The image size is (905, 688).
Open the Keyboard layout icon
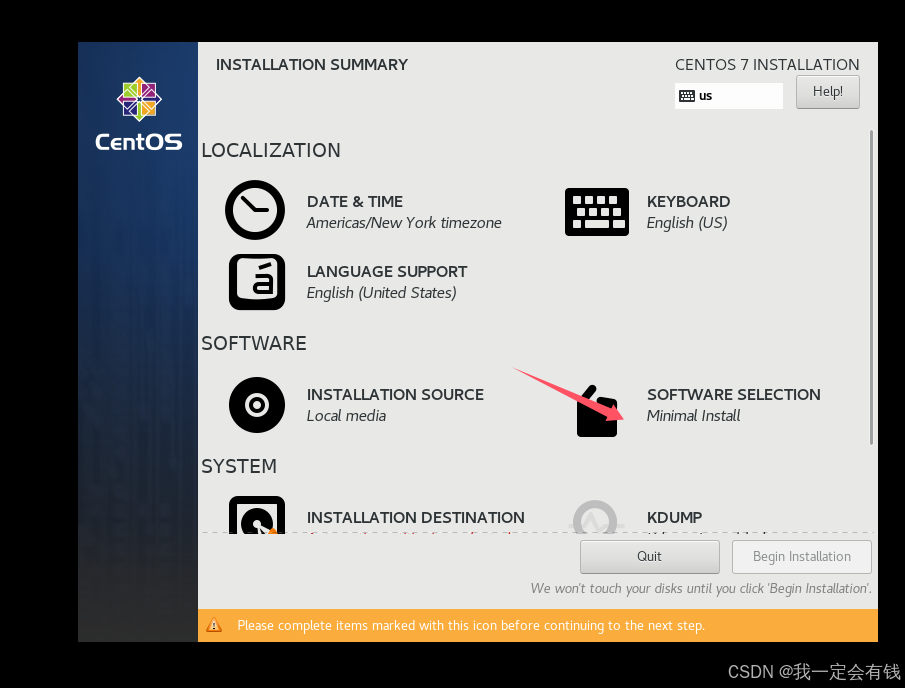tap(597, 211)
